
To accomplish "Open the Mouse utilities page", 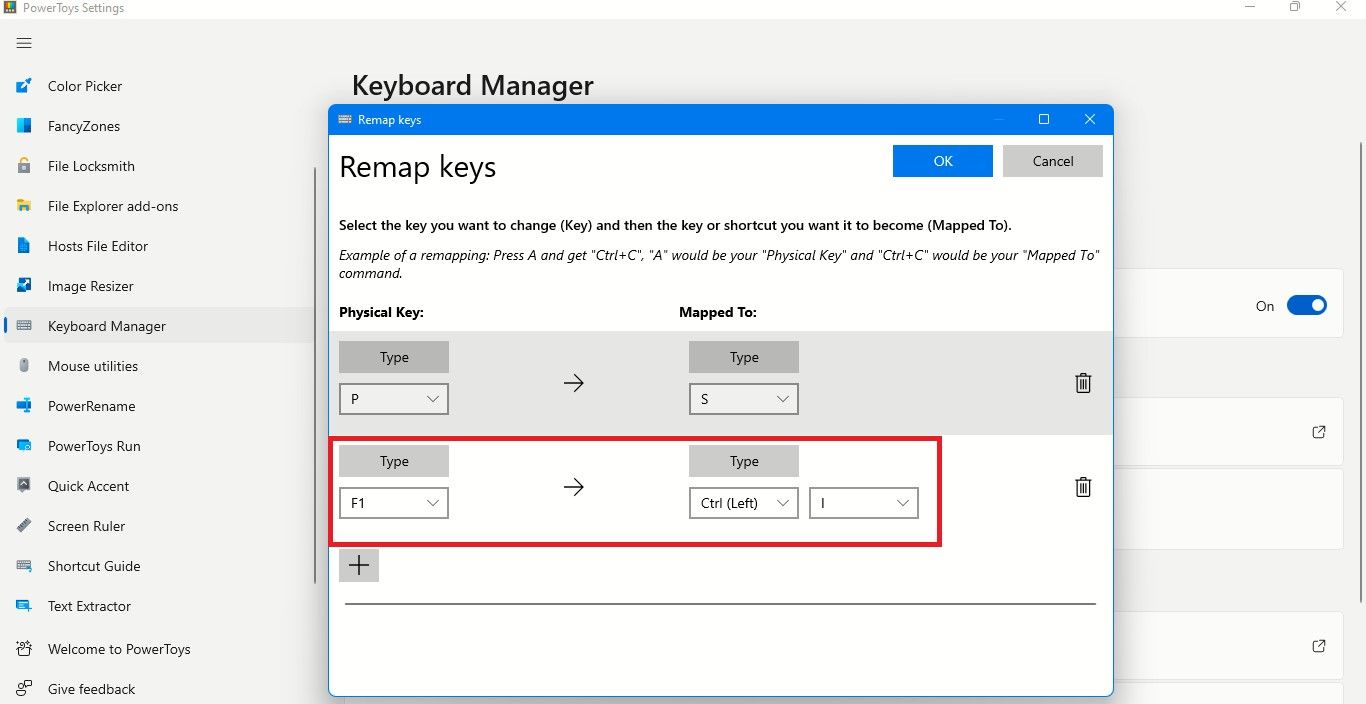I will coord(93,366).
